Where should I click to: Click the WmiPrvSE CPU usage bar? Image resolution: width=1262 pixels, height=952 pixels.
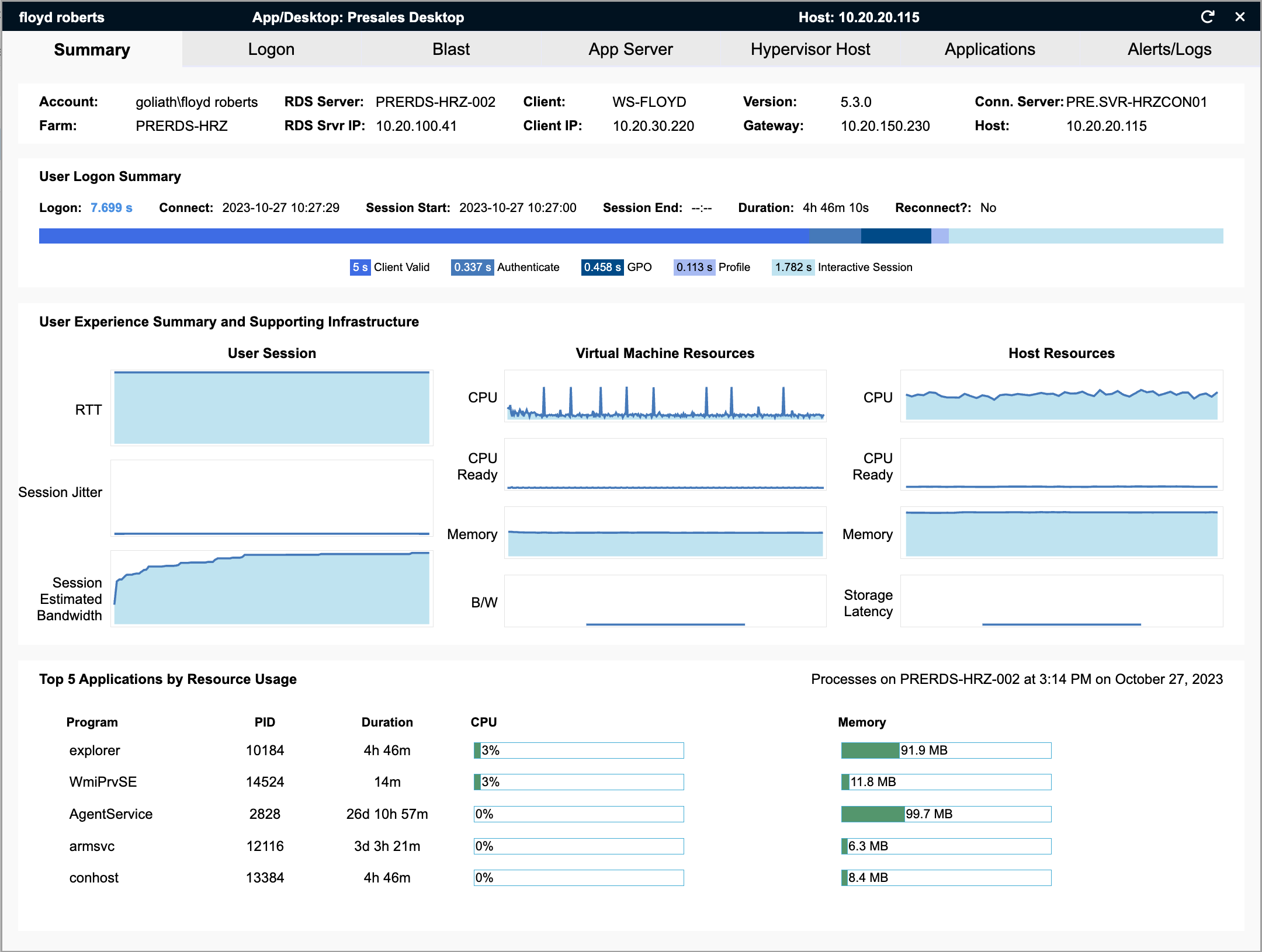pyautogui.click(x=578, y=782)
